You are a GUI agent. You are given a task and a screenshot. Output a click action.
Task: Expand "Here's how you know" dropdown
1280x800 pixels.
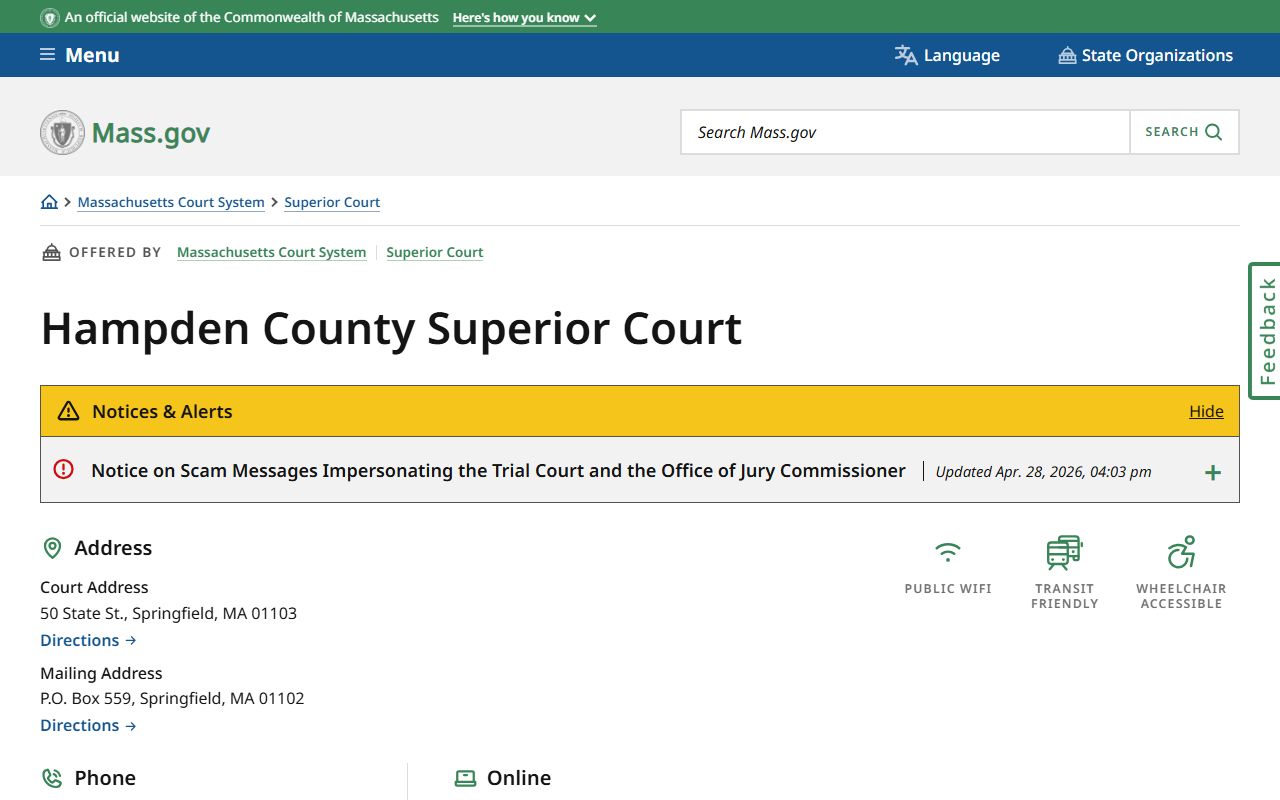click(524, 18)
